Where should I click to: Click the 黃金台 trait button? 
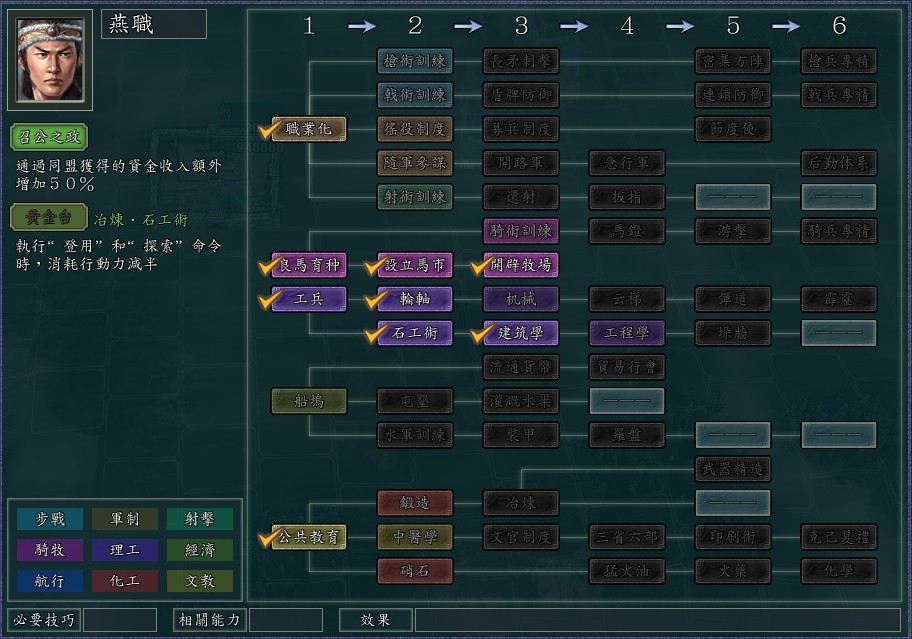coord(49,219)
